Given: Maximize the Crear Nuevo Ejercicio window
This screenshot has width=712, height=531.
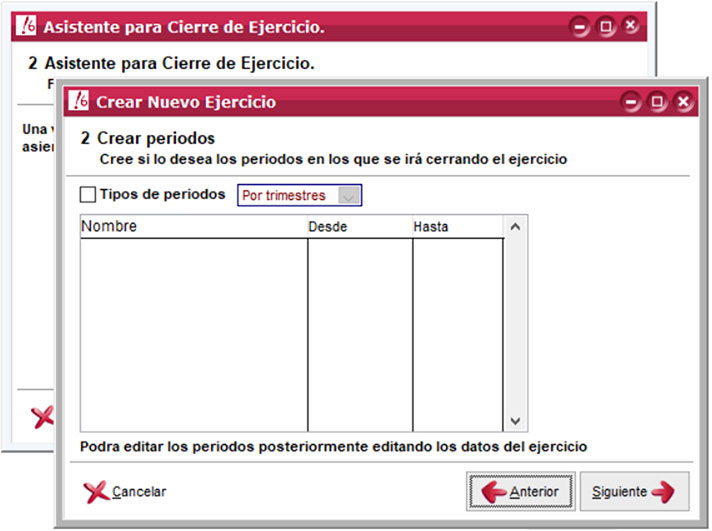Looking at the screenshot, I should [x=657, y=101].
